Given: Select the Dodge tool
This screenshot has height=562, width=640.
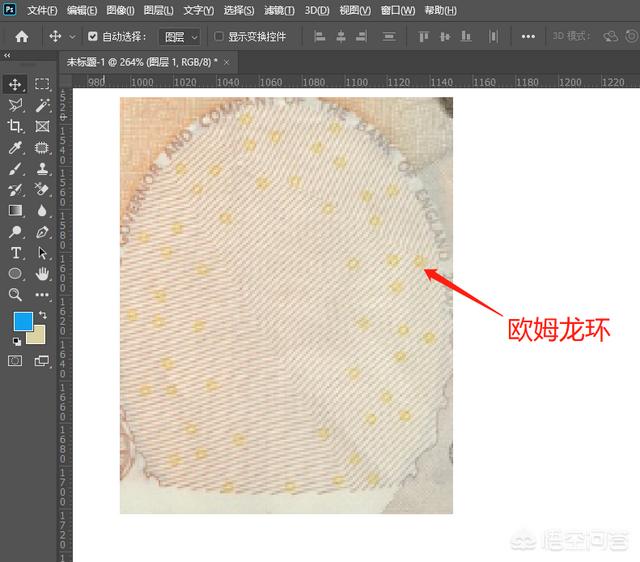Looking at the screenshot, I should point(16,232).
